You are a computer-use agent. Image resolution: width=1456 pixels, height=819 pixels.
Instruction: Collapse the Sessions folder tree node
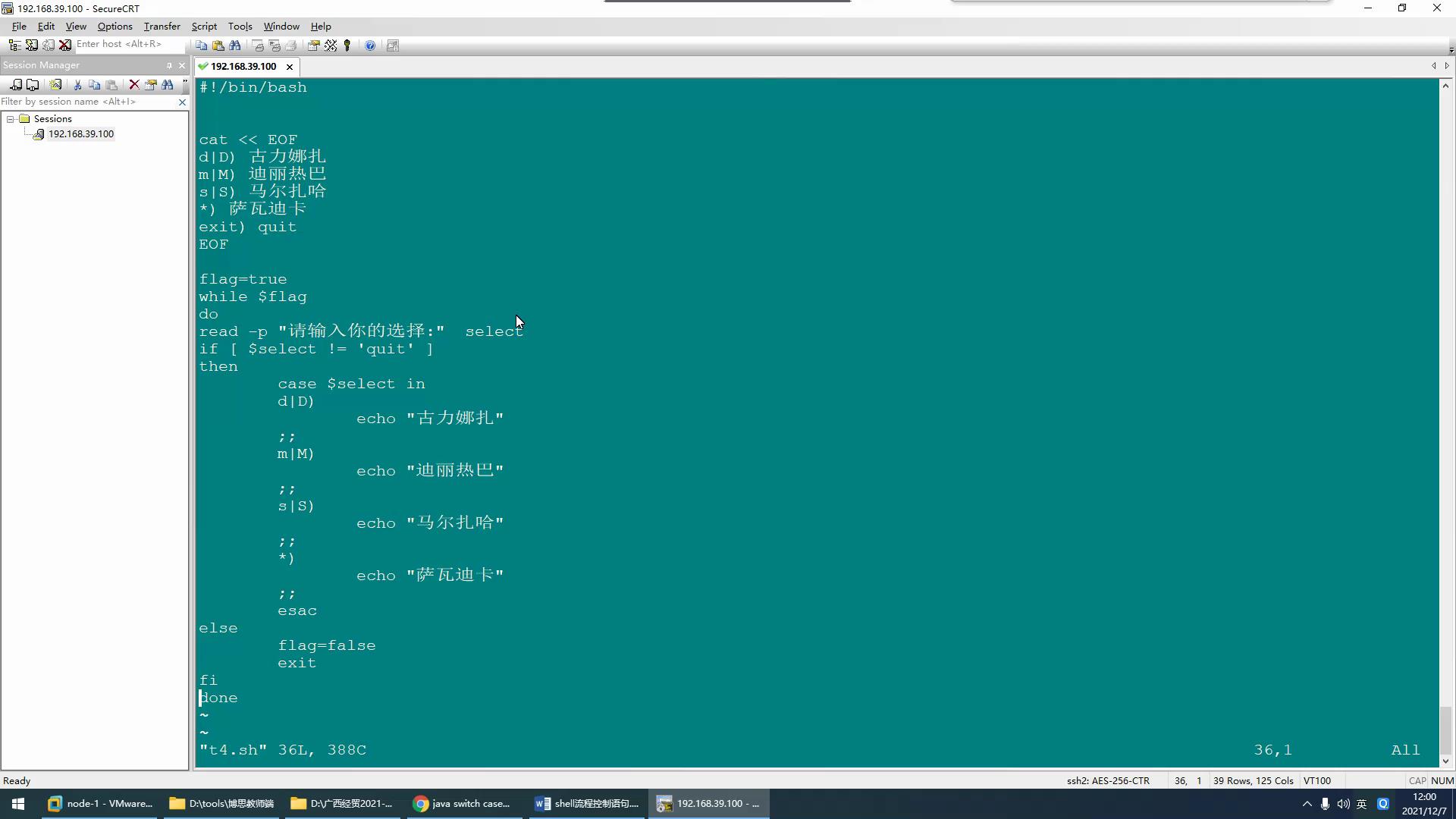point(11,119)
